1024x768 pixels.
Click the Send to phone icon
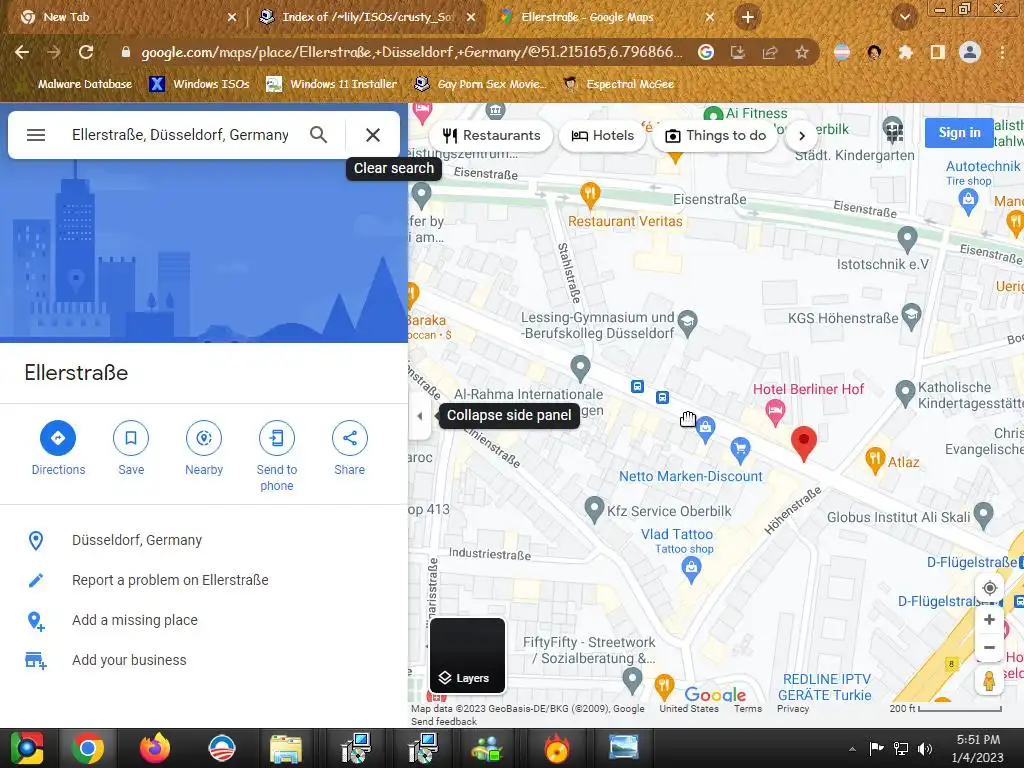[277, 438]
